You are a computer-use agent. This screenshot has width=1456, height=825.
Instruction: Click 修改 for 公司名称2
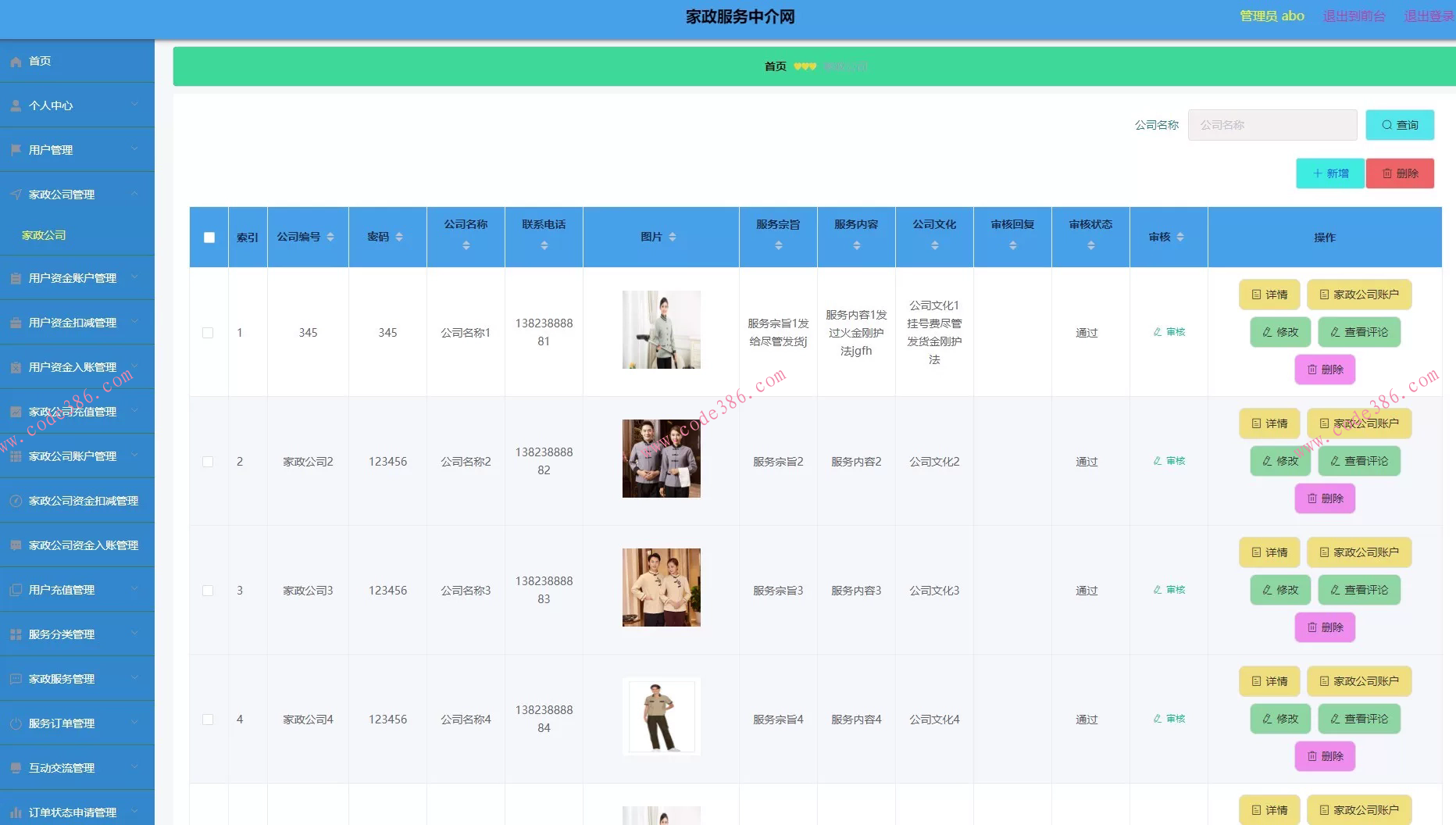point(1280,461)
